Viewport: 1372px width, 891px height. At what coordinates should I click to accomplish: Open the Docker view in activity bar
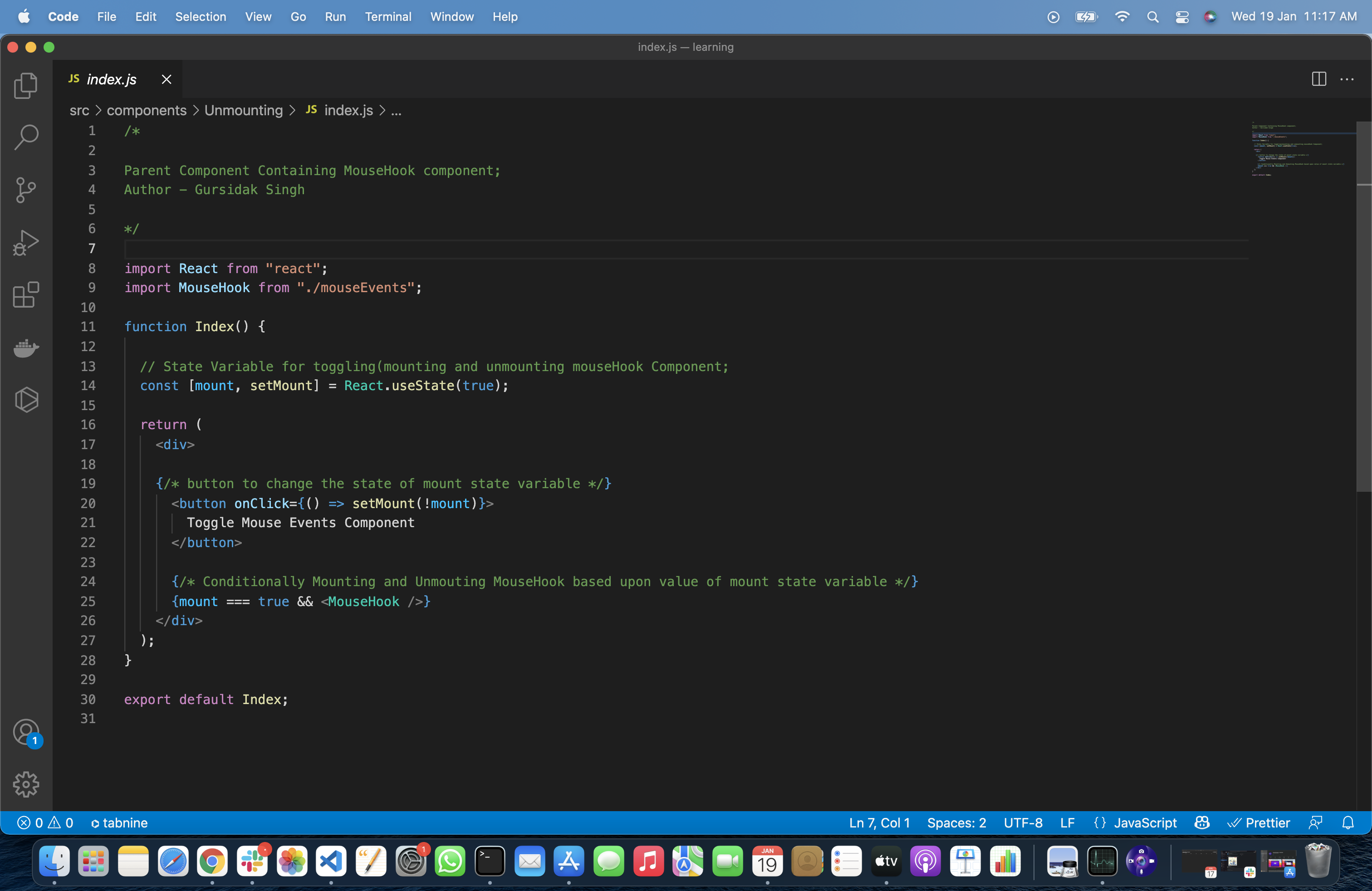coord(26,348)
